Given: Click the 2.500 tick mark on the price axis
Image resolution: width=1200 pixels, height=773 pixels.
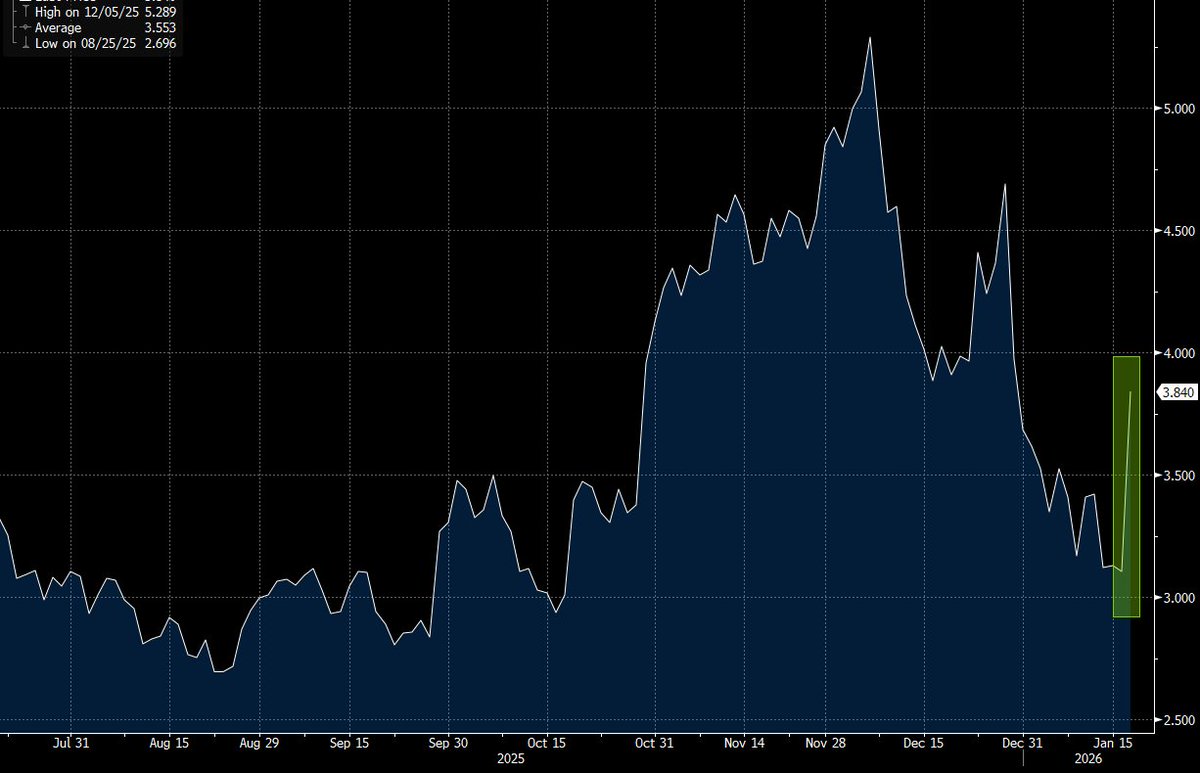Looking at the screenshot, I should click(x=1158, y=718).
